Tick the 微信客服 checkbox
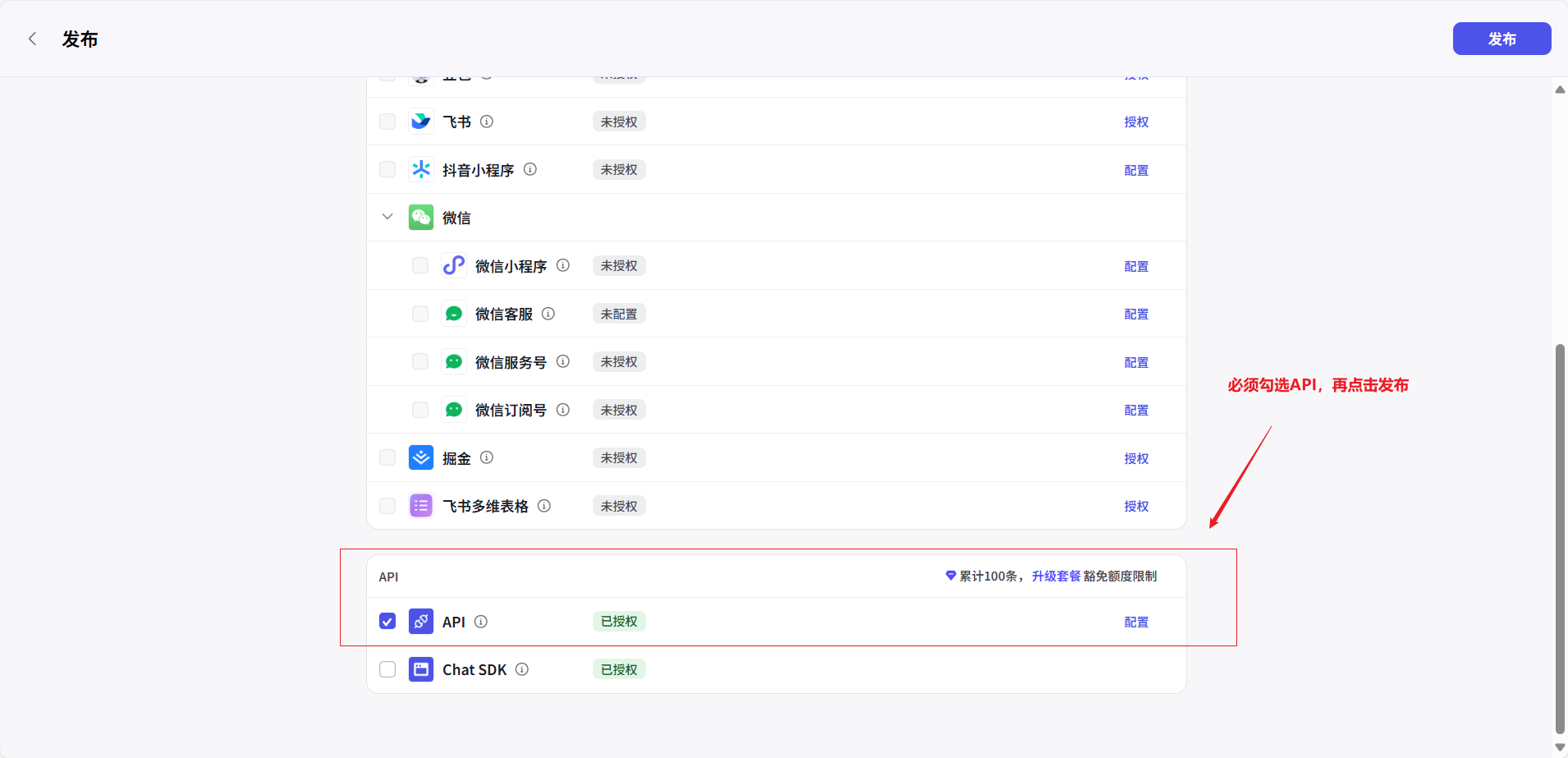The width and height of the screenshot is (1568, 758). click(x=420, y=314)
